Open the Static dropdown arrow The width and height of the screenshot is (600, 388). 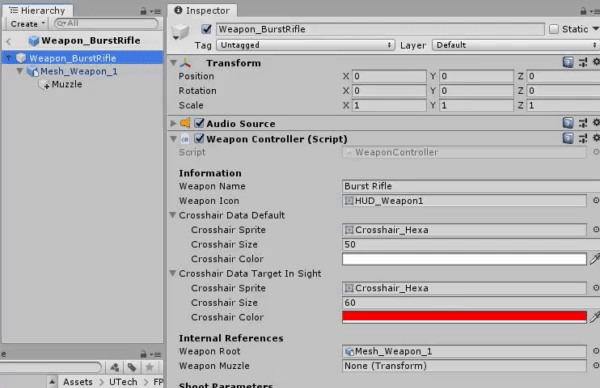(x=595, y=29)
